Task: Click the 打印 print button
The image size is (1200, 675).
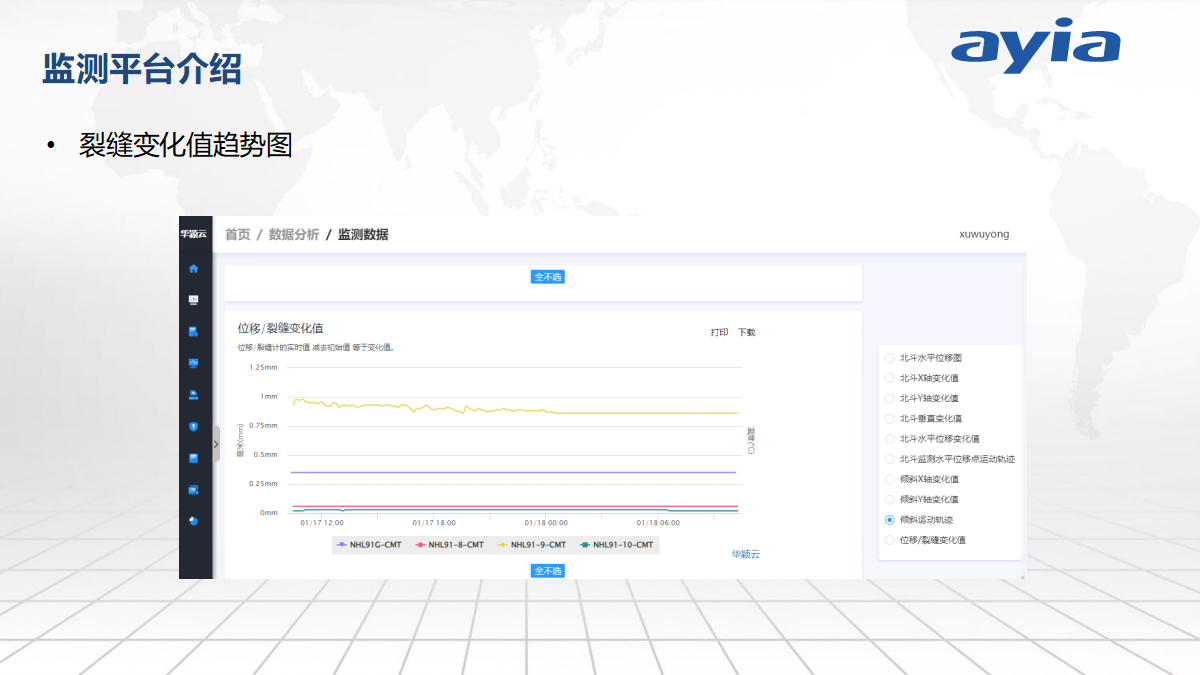Action: point(720,332)
